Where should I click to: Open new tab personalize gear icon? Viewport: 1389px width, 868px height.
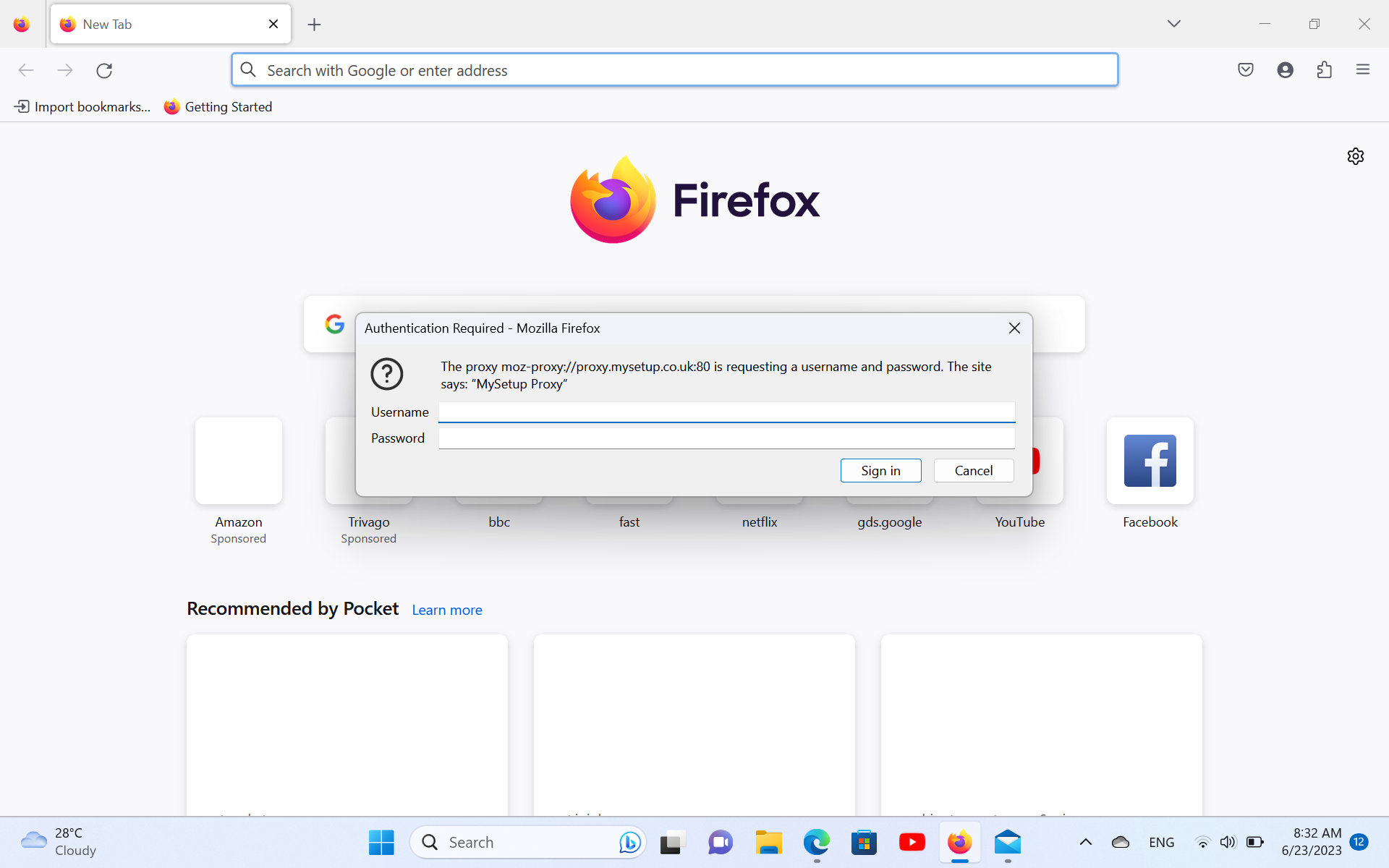(1355, 156)
